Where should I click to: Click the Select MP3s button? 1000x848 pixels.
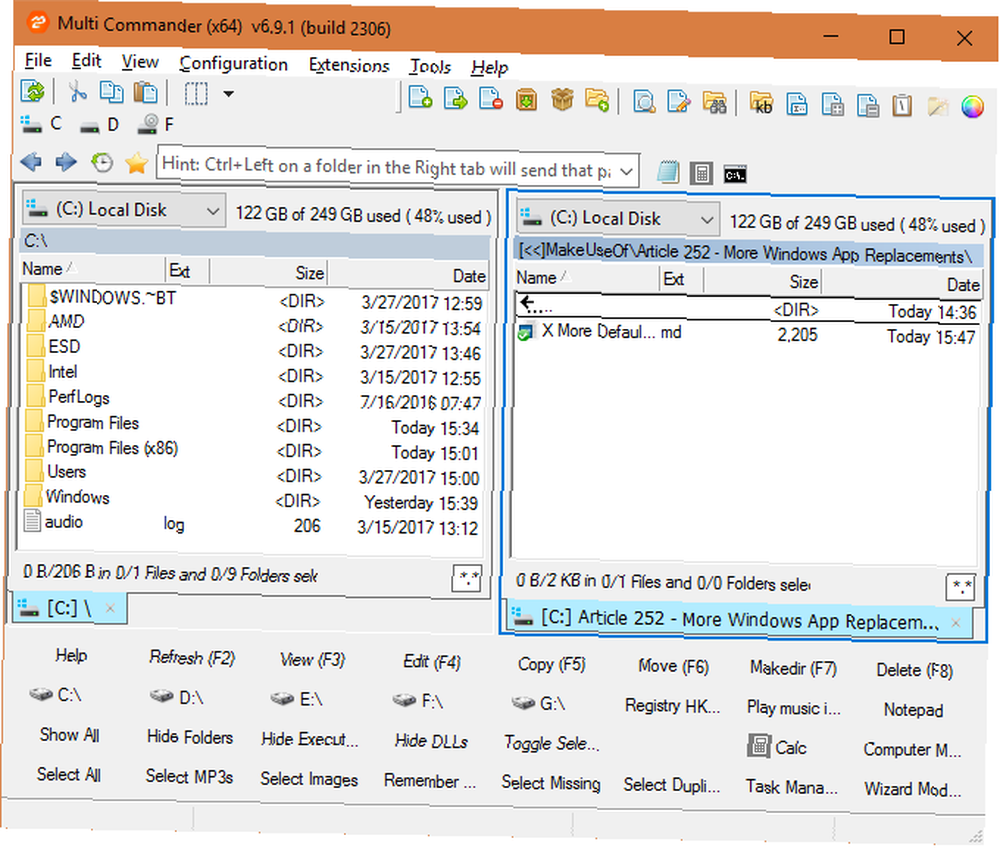[189, 776]
